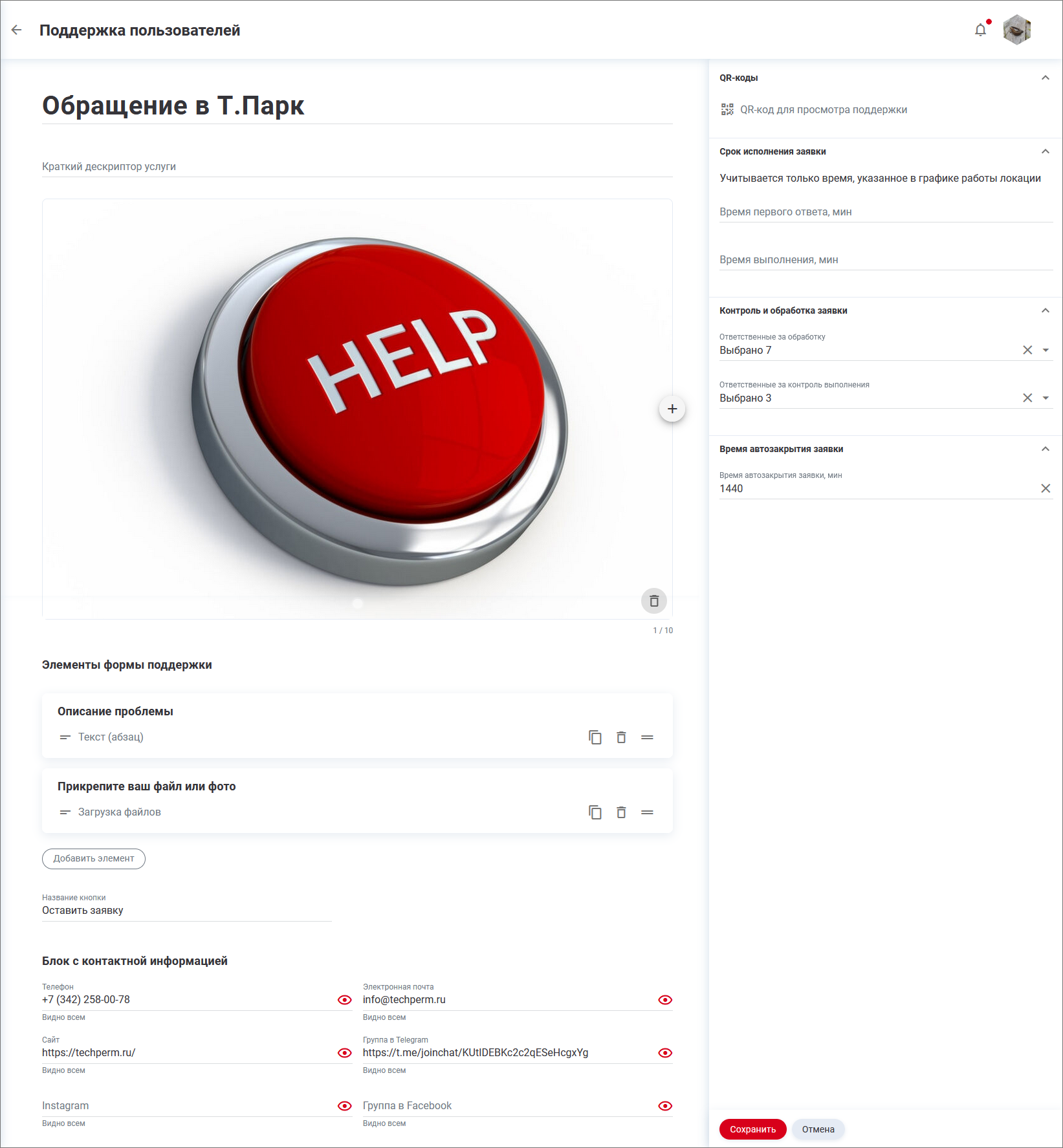Click the Сохранить button

[752, 1129]
